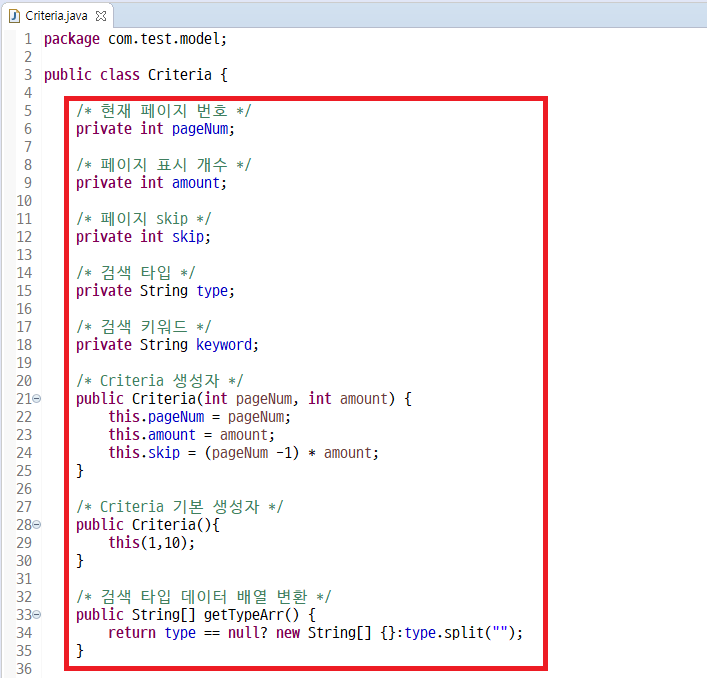Collapse the Criteria(int pageNum, int amount) constructor fold
Image resolution: width=707 pixels, height=678 pixels.
[37, 399]
